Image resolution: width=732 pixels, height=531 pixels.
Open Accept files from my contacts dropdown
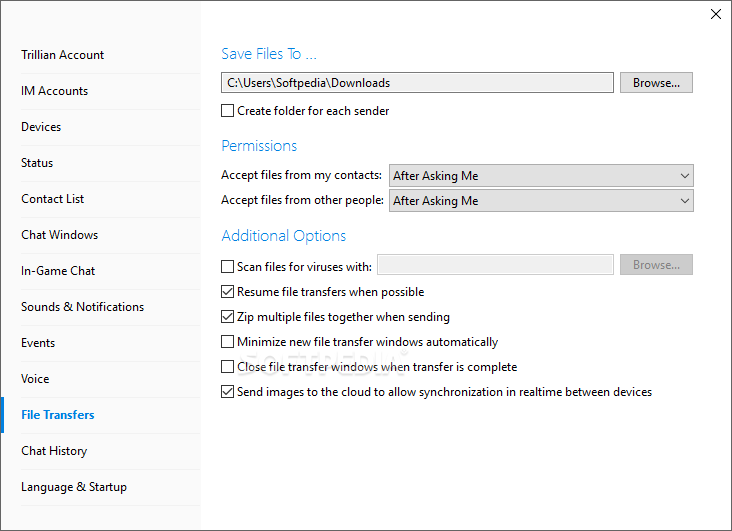click(x=541, y=176)
